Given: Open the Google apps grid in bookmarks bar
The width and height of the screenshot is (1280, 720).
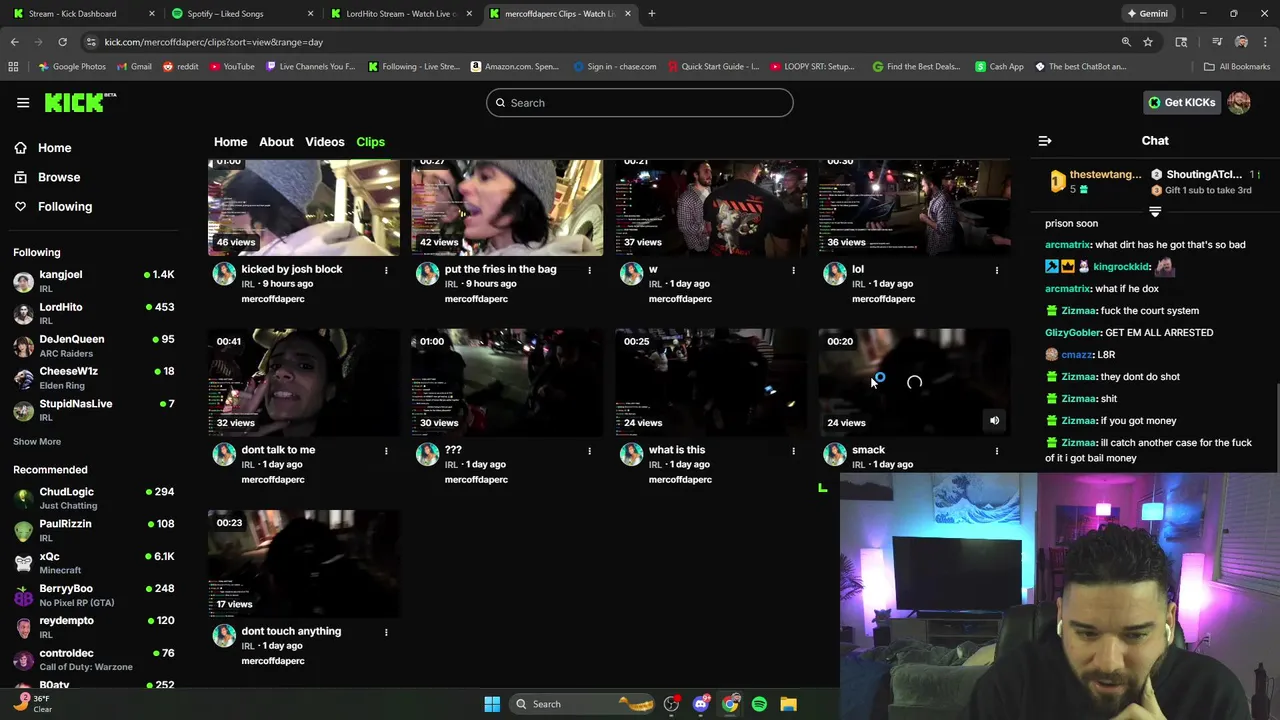Looking at the screenshot, I should tap(13, 66).
